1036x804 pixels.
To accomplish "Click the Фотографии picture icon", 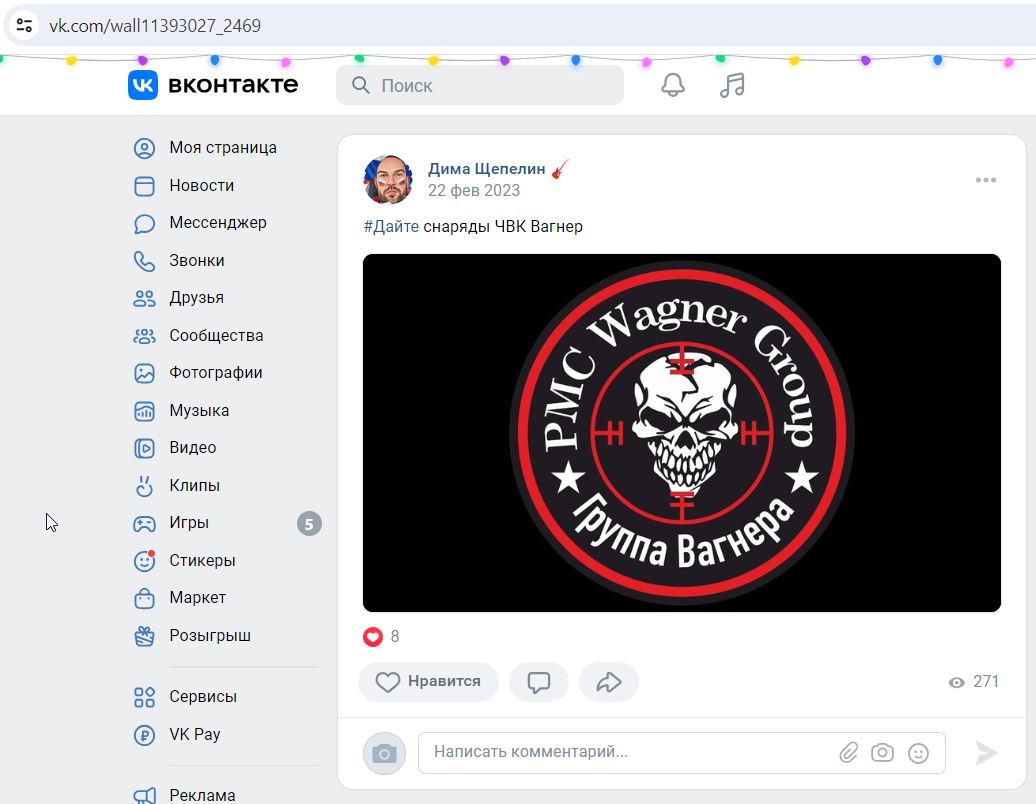I will pos(144,373).
